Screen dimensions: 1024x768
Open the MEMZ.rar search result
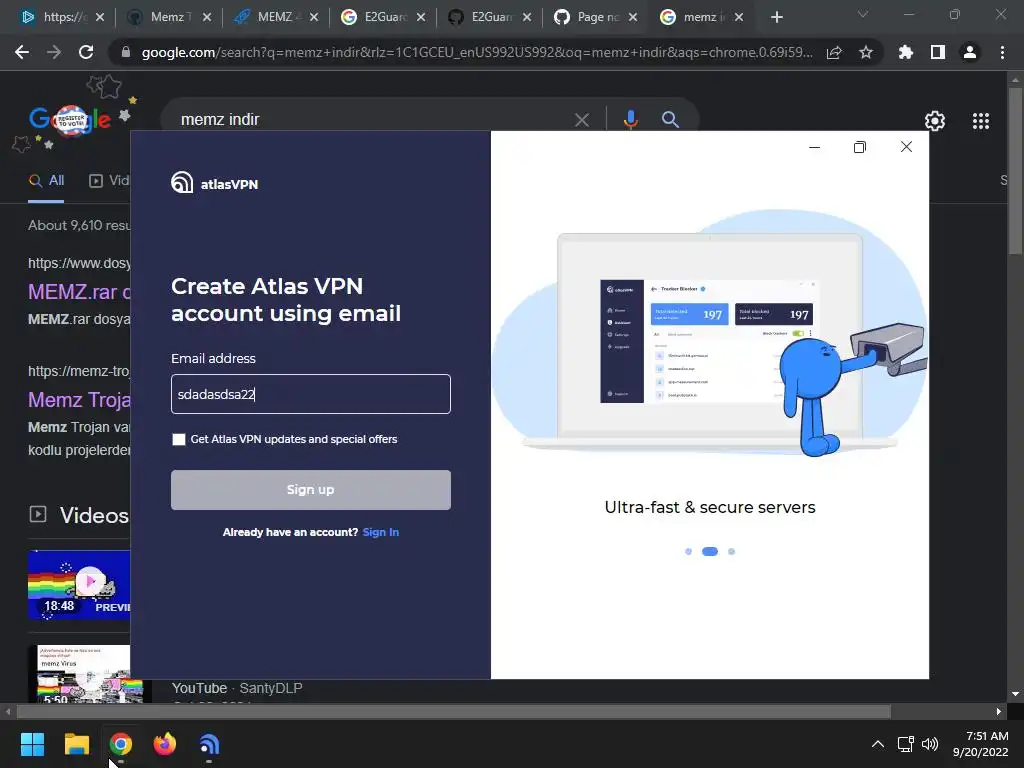[x=79, y=292]
